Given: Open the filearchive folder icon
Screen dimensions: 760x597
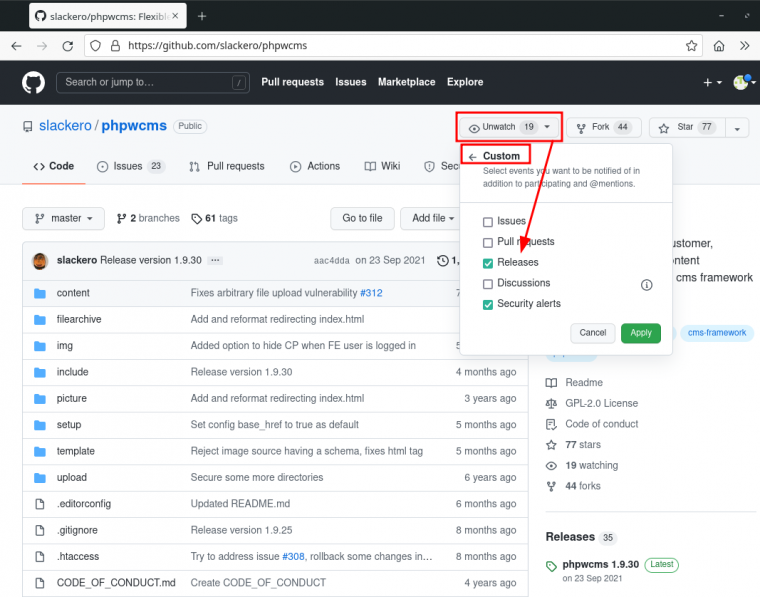Looking at the screenshot, I should [x=40, y=320].
